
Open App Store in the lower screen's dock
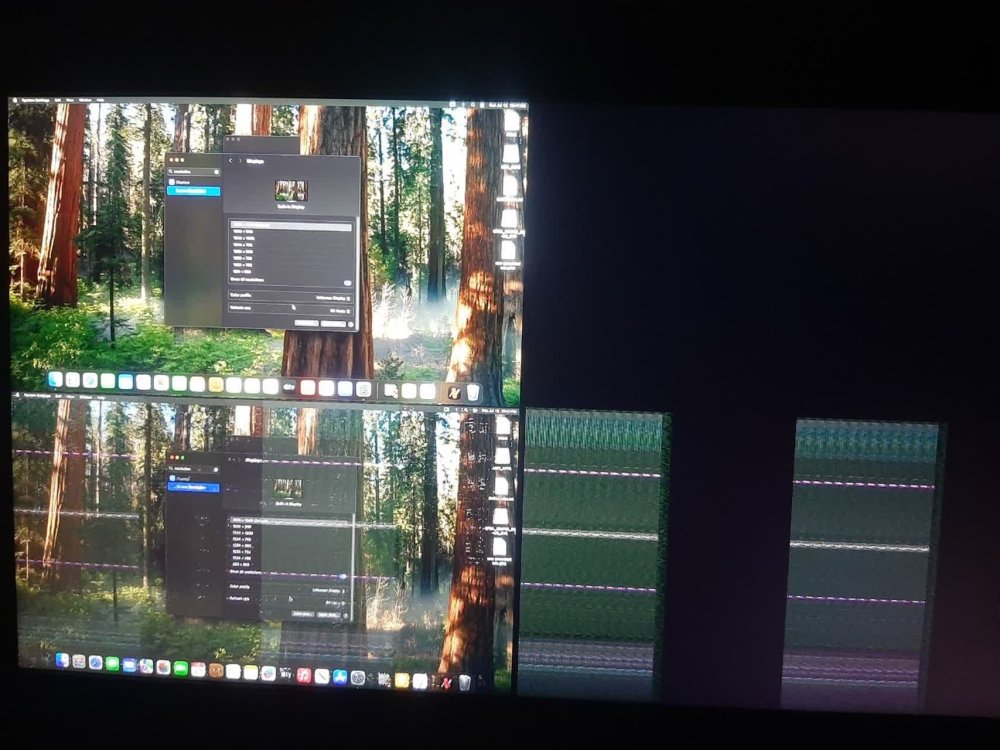click(340, 677)
